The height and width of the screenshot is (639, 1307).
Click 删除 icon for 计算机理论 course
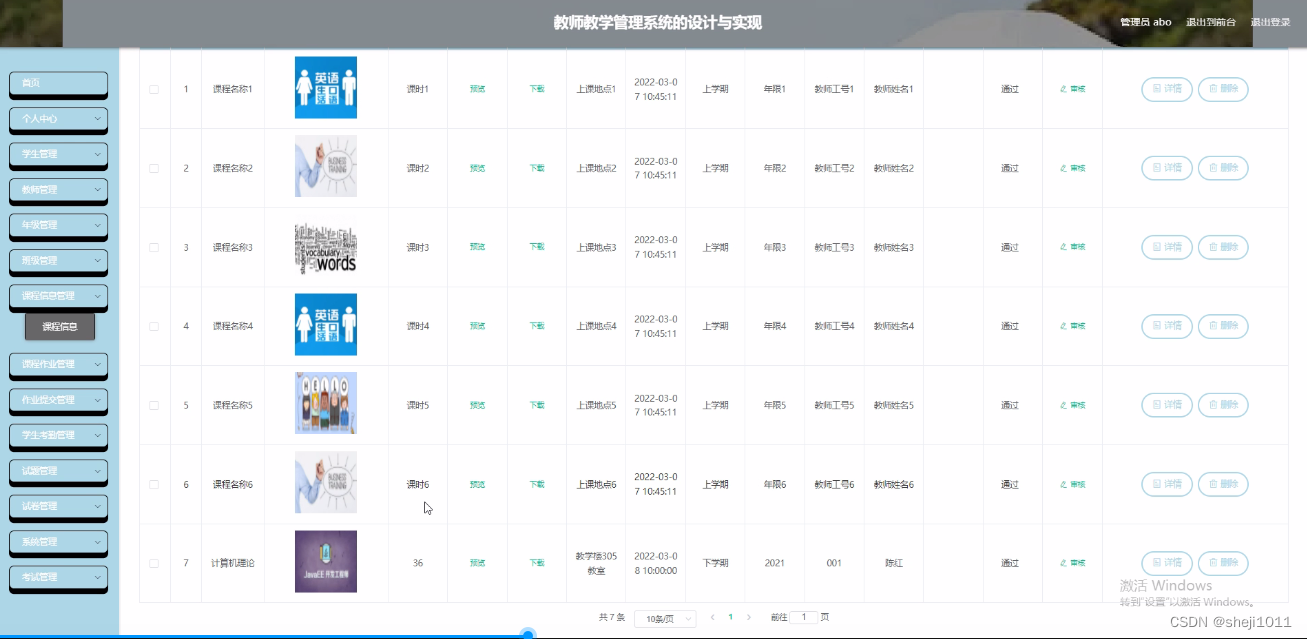tap(1223, 562)
